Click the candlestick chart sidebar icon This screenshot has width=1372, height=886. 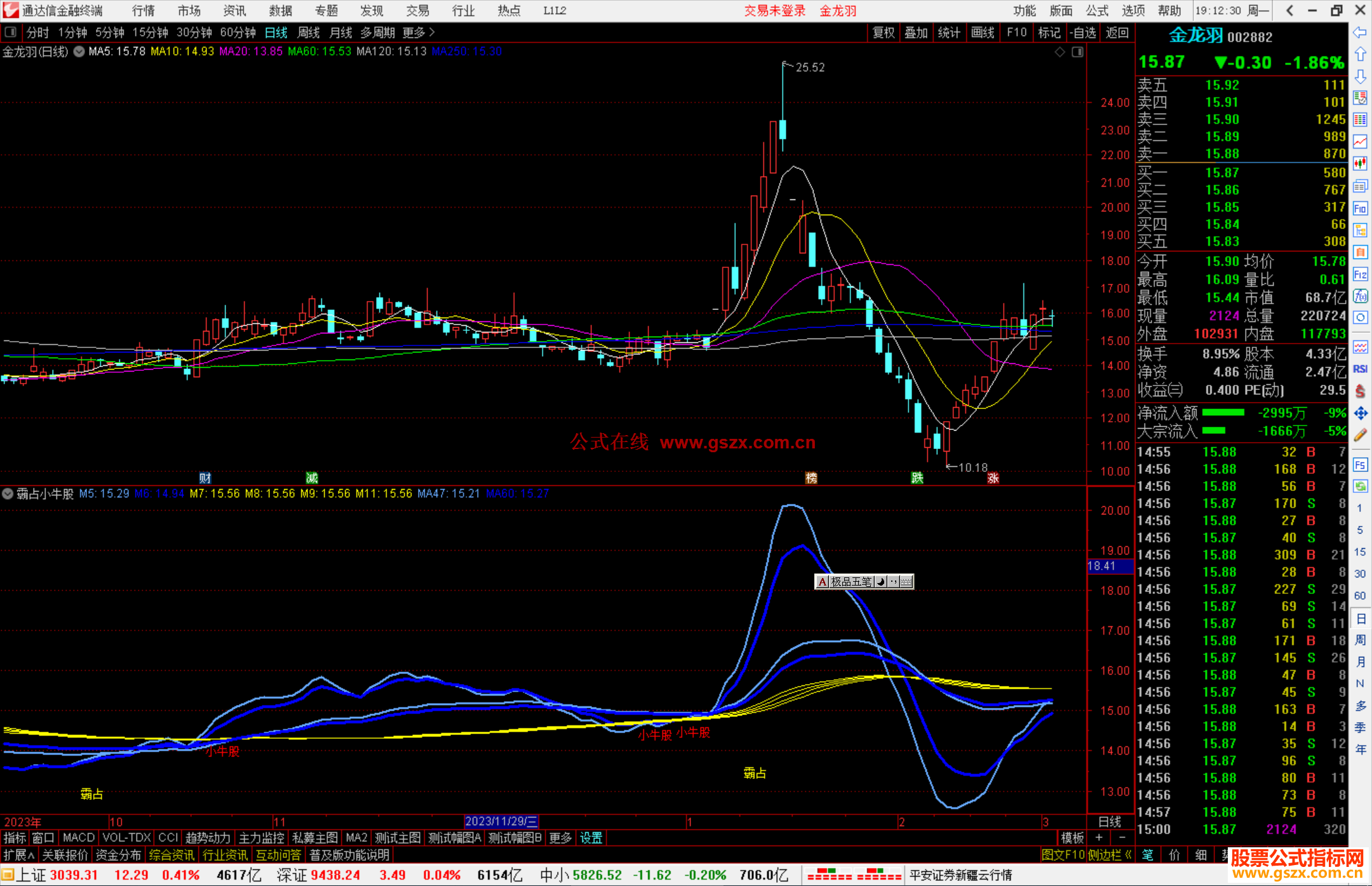pos(1360,163)
